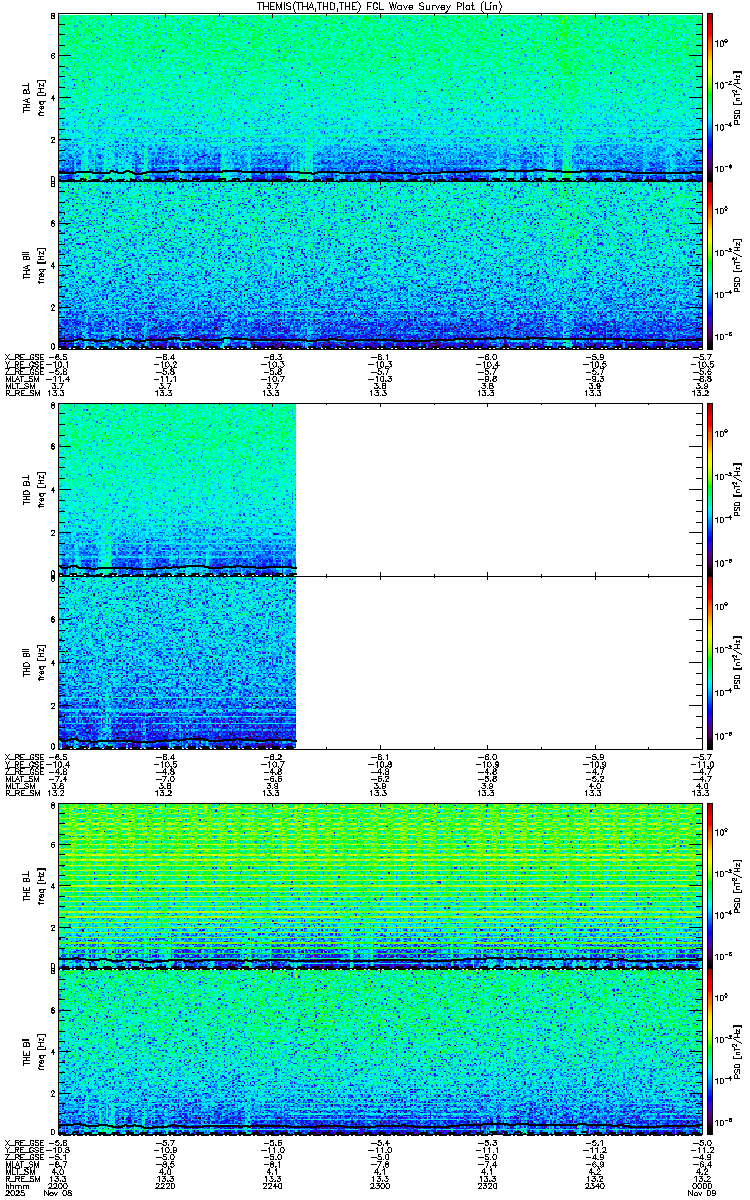Click the top THA PSD color bar
Screen dimensions: 750x1200
coord(710,97)
